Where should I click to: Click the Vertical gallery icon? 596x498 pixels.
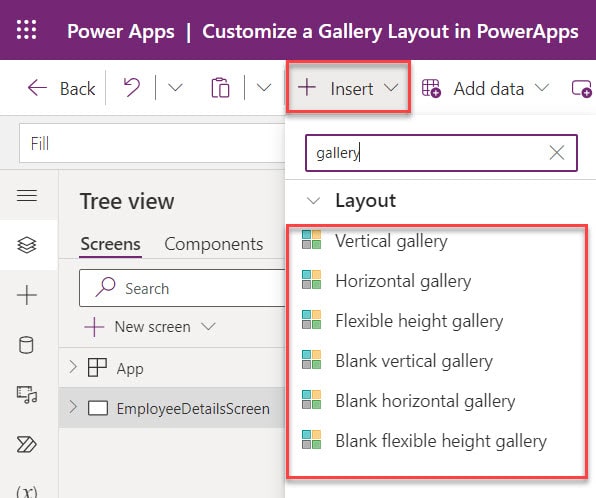311,239
